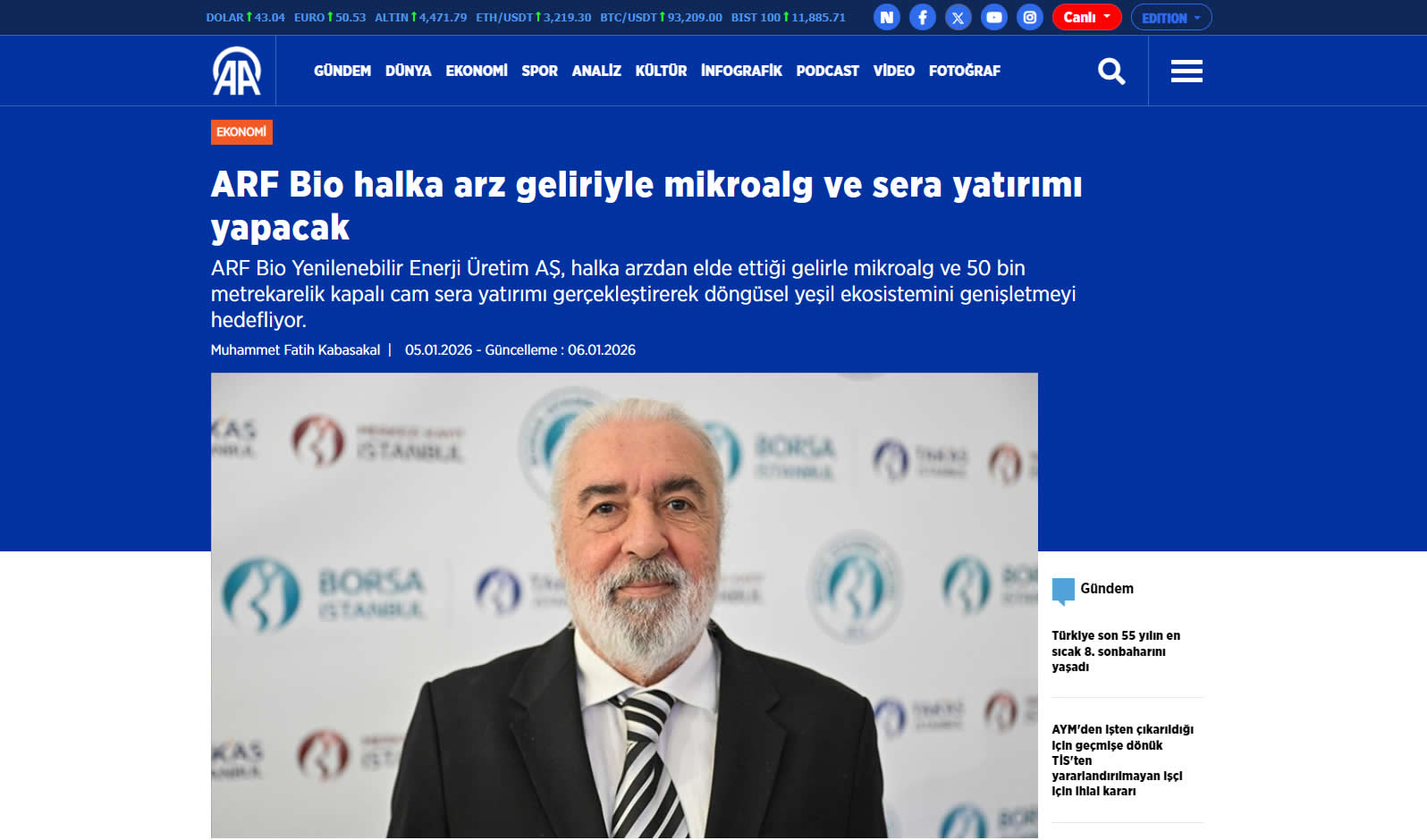Navigate to the FOTOĞRAF menu section
The width and height of the screenshot is (1427, 840).
click(x=964, y=71)
